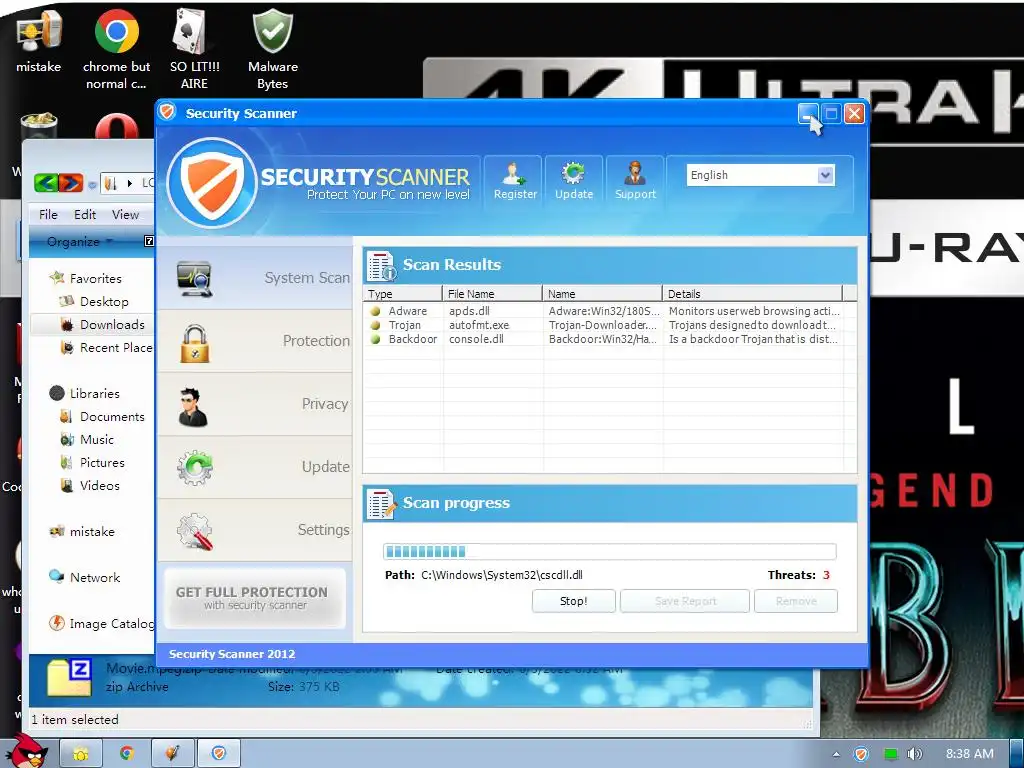This screenshot has height=768, width=1024.
Task: Select the sidebar Update gear icon
Action: tap(195, 468)
